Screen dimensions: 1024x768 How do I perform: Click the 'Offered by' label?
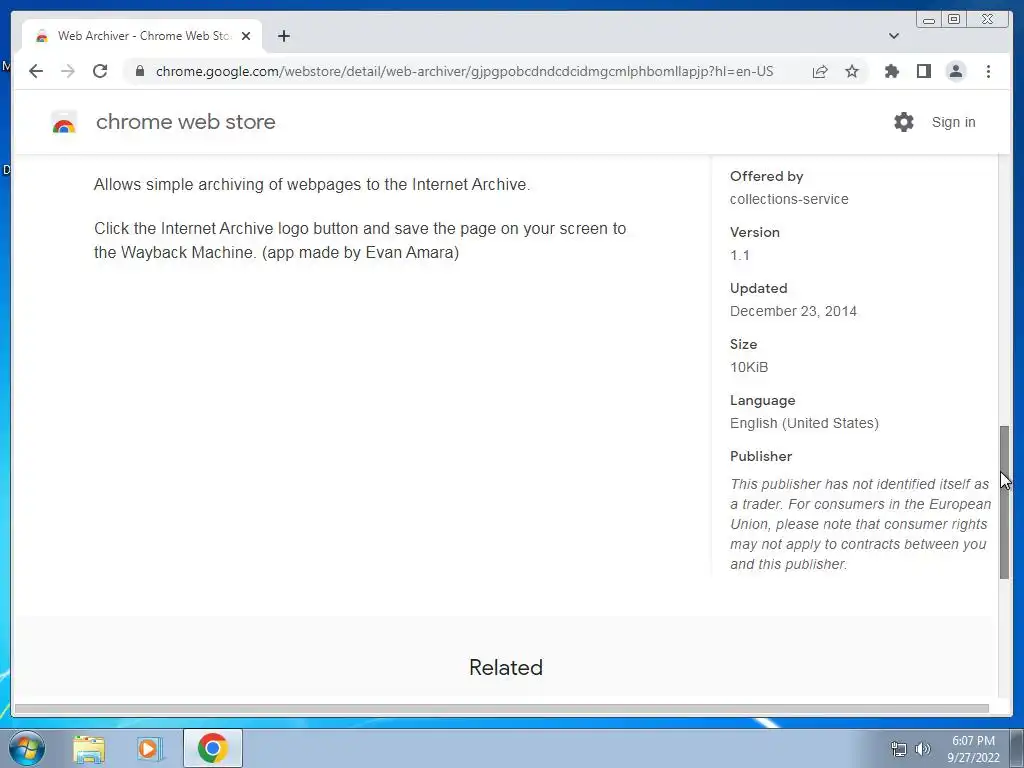coord(767,176)
